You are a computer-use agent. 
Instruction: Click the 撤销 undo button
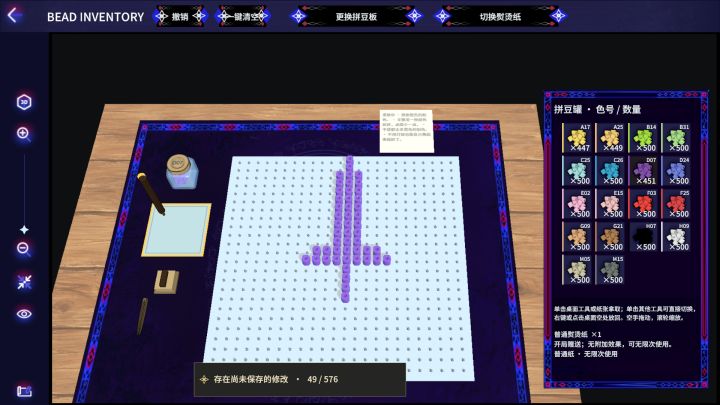pyautogui.click(x=180, y=17)
